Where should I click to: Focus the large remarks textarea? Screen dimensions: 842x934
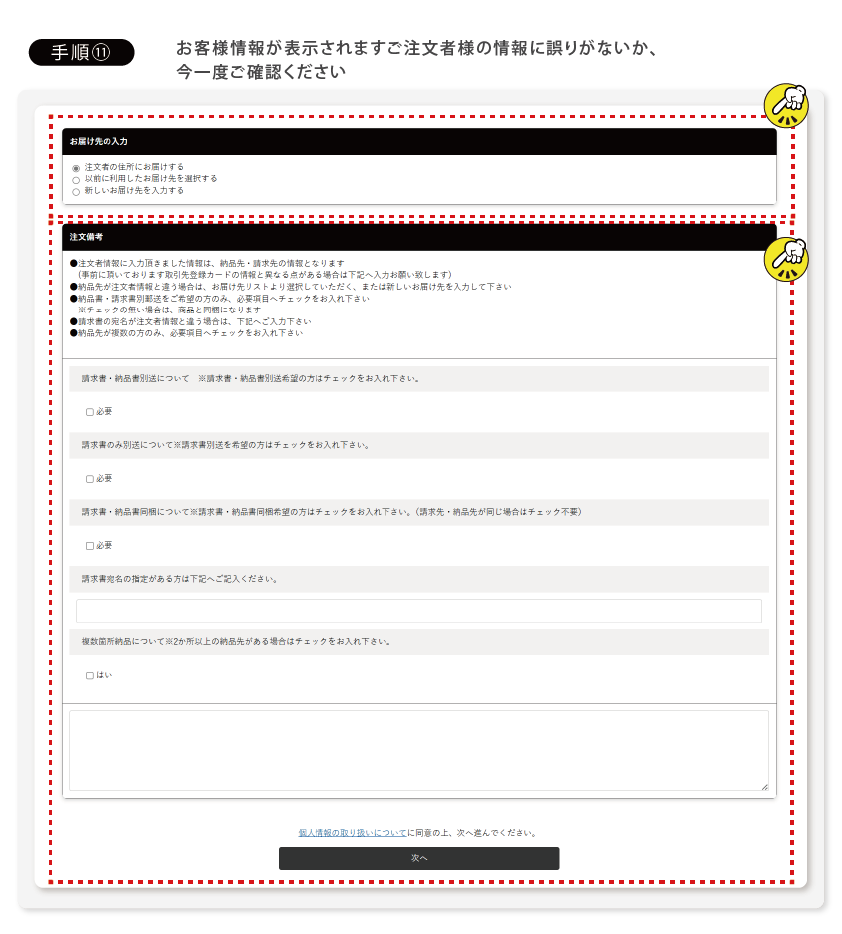coord(418,750)
